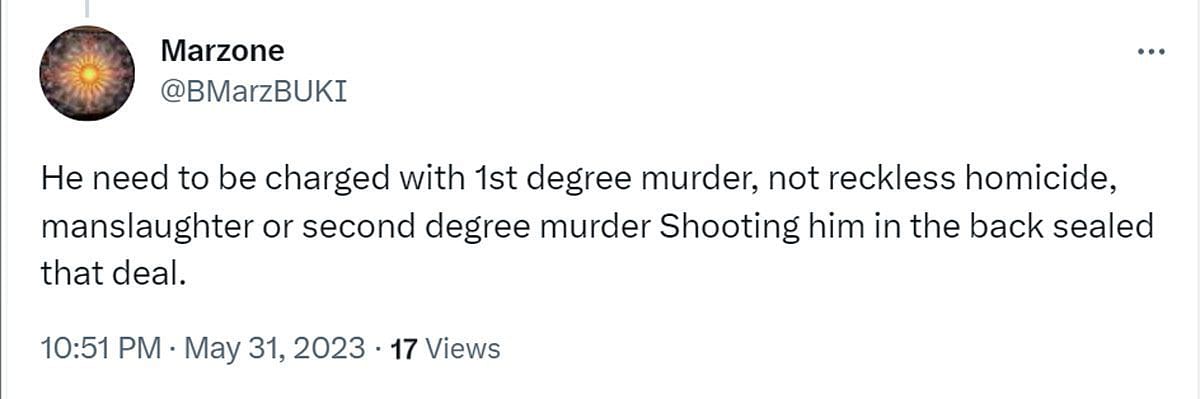Click the @BMarzBUKI handle
Screen dimensions: 1200x399
253,91
